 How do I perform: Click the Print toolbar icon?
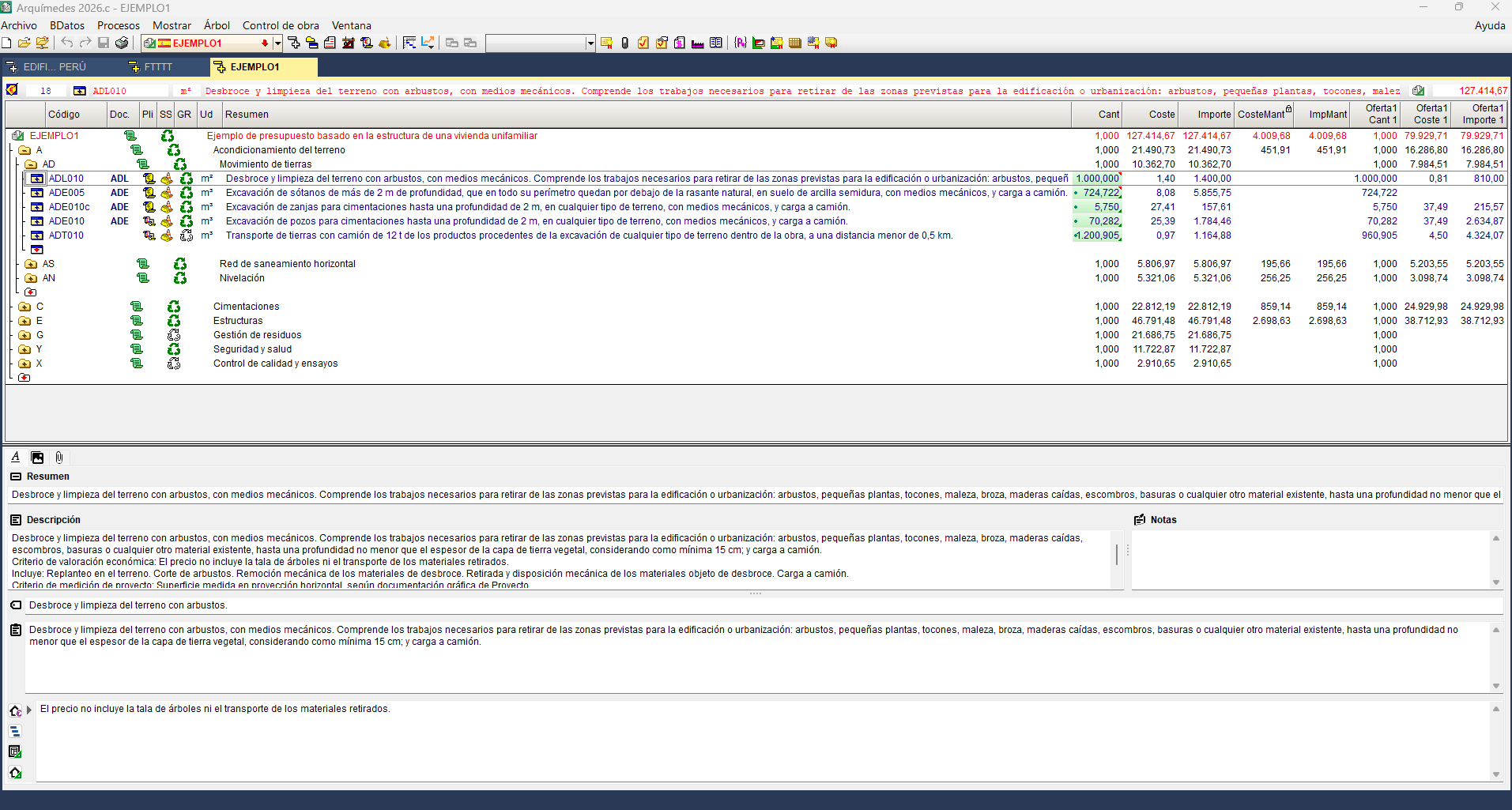pyautogui.click(x=122, y=43)
